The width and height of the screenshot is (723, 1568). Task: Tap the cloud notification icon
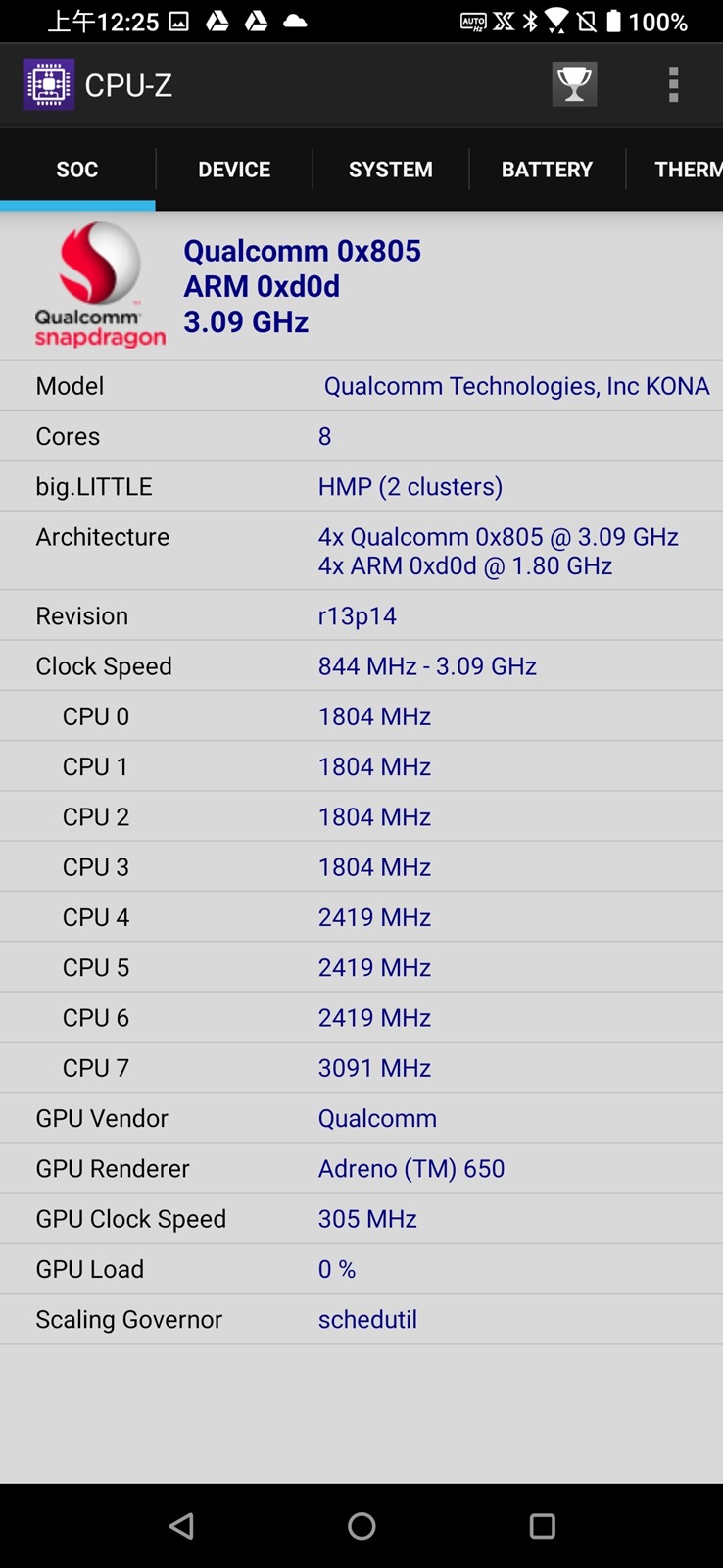coord(295,22)
